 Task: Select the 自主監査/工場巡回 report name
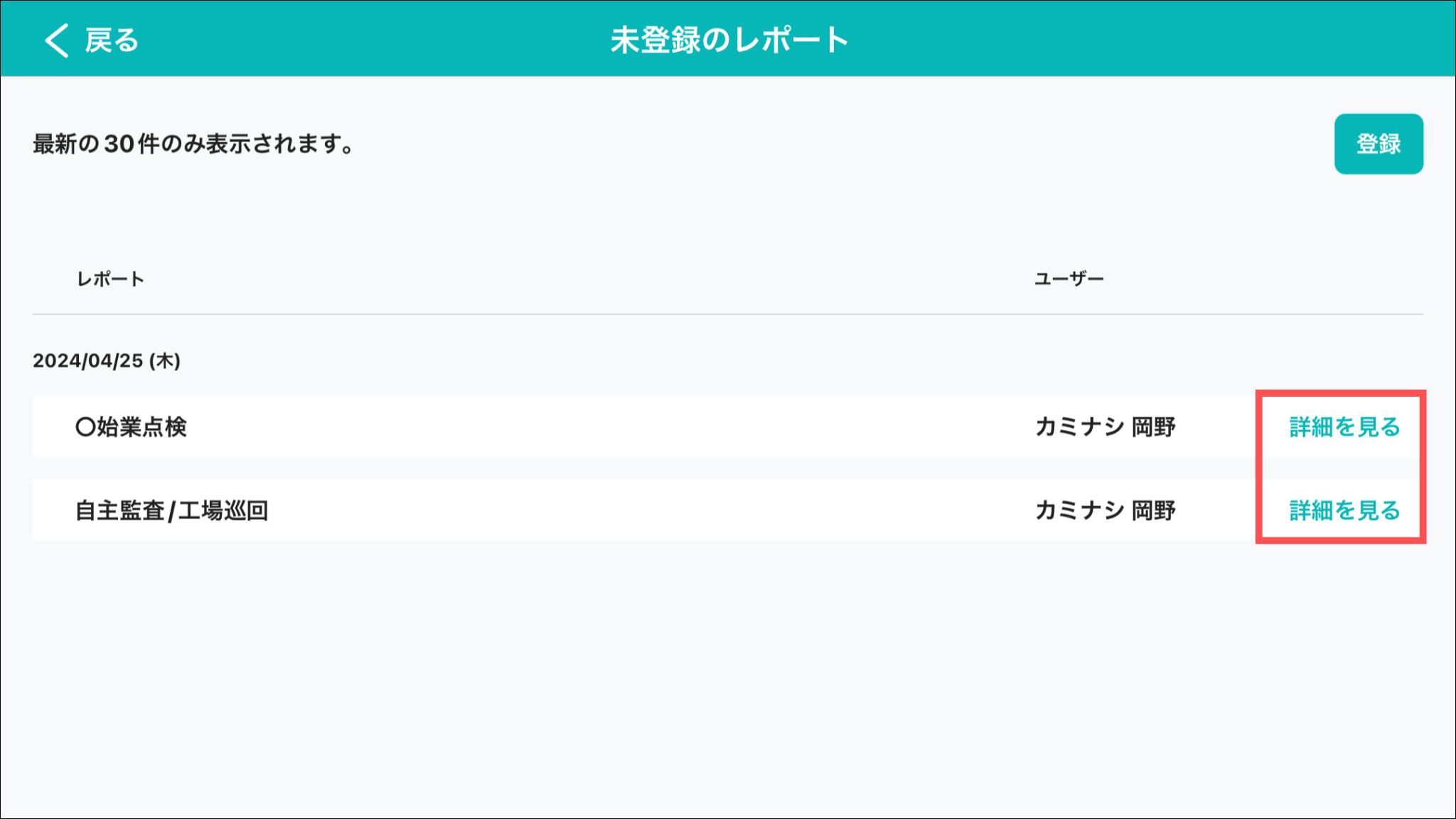pos(171,510)
